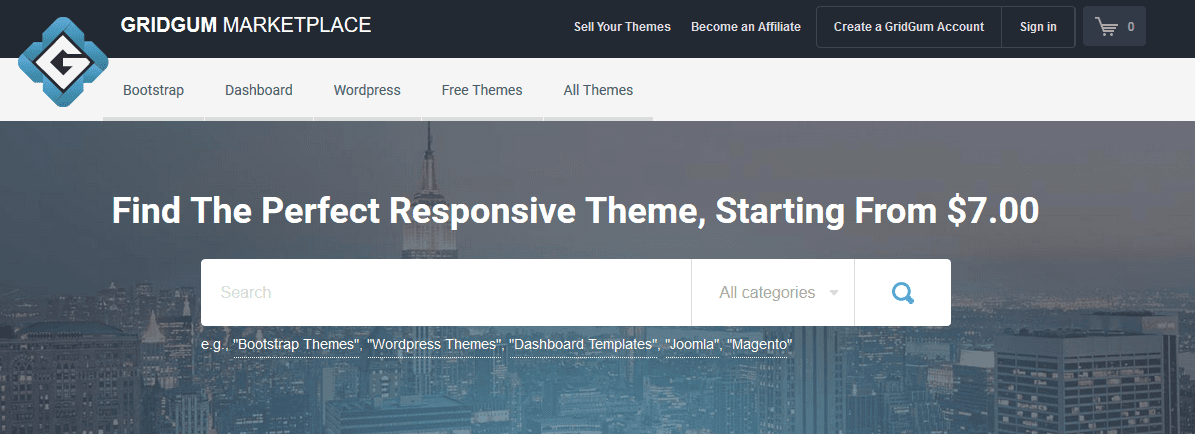Open the shopping cart icon
This screenshot has width=1195, height=434.
tap(1114, 27)
